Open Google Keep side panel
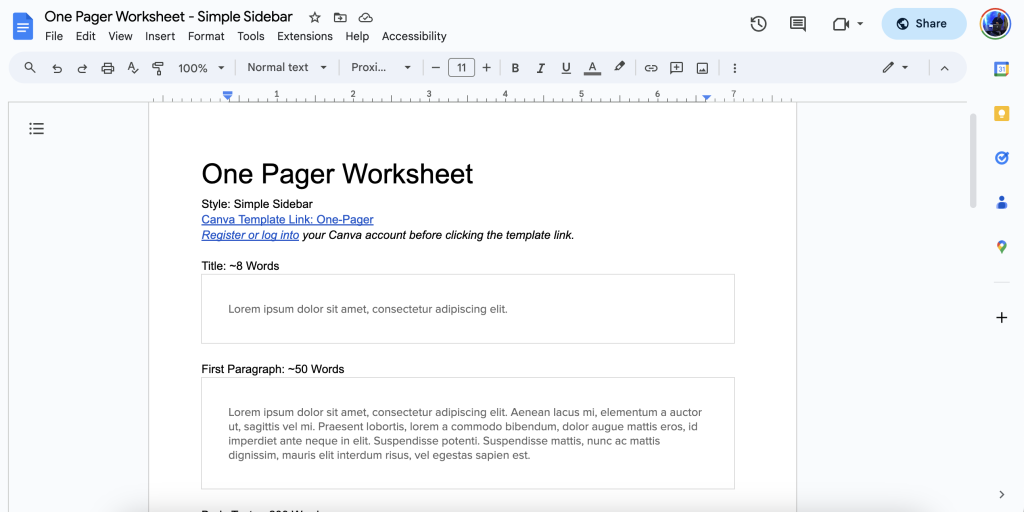Screen dimensions: 1024x512 point(1002,114)
